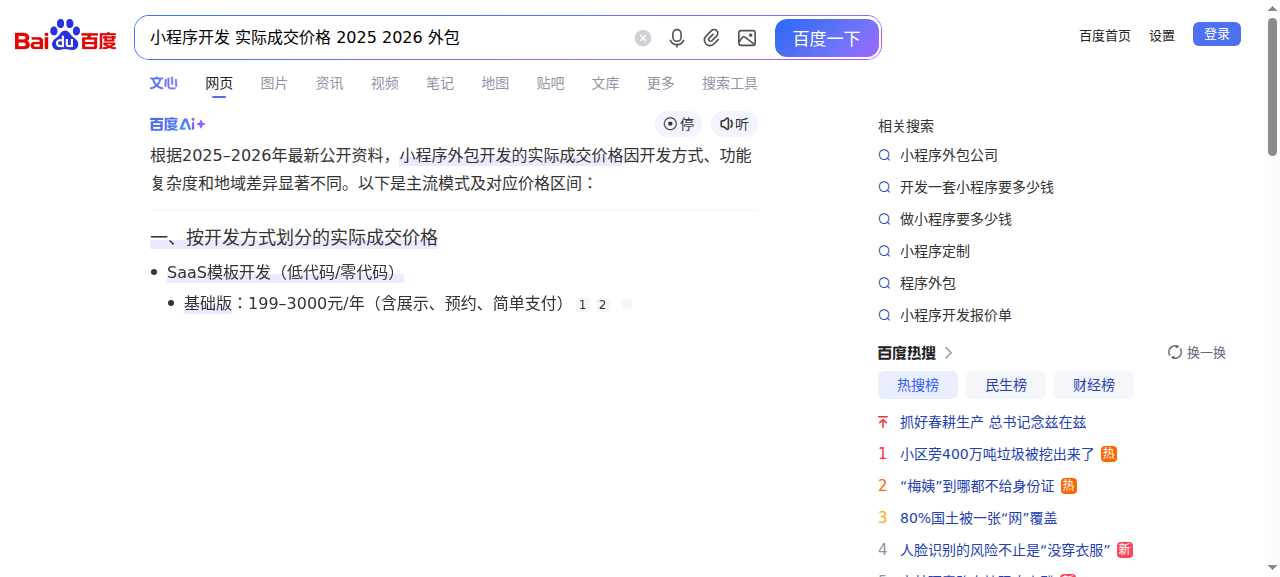The height and width of the screenshot is (577, 1280).
Task: Open related search 小程序外包公司
Action: point(948,156)
